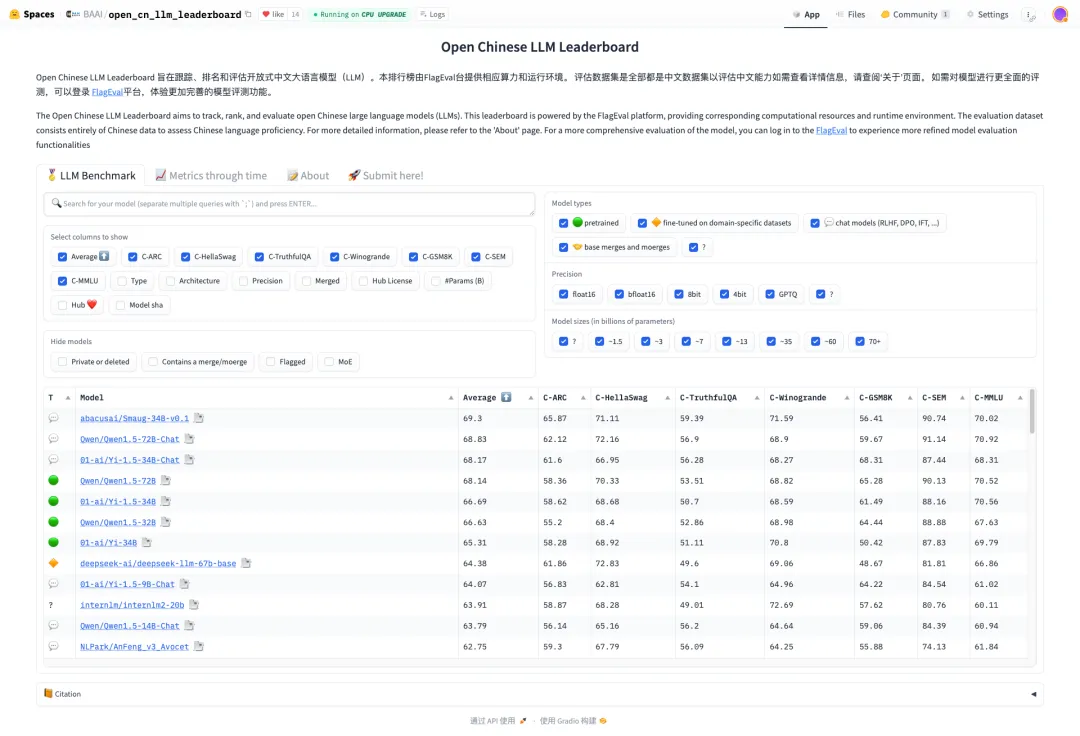The height and width of the screenshot is (736, 1080).
Task: Open the user profile avatar
Action: [x=1060, y=14]
